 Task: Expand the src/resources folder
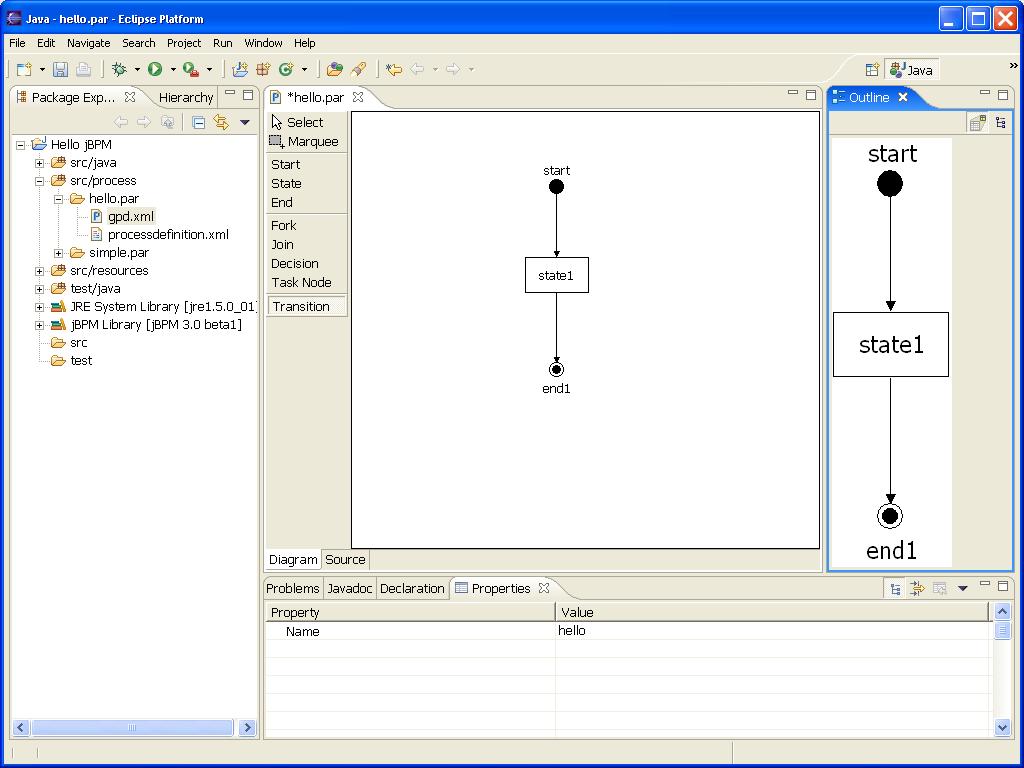coord(40,271)
